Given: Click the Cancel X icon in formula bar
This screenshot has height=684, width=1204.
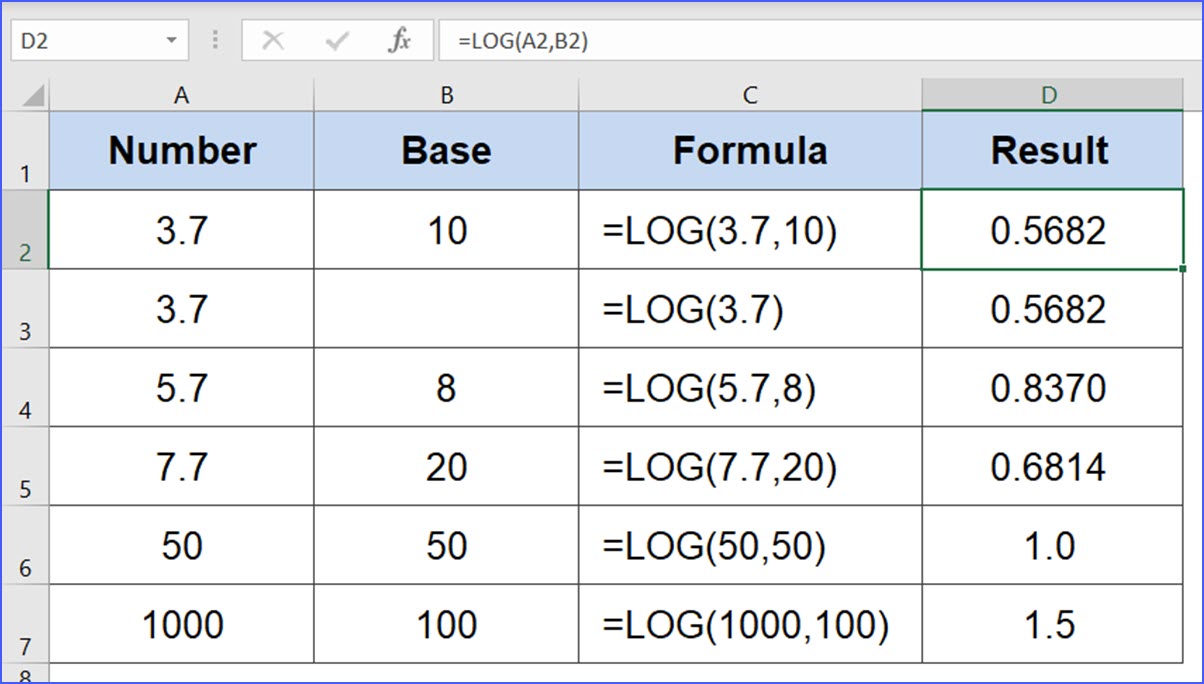Looking at the screenshot, I should (x=273, y=41).
